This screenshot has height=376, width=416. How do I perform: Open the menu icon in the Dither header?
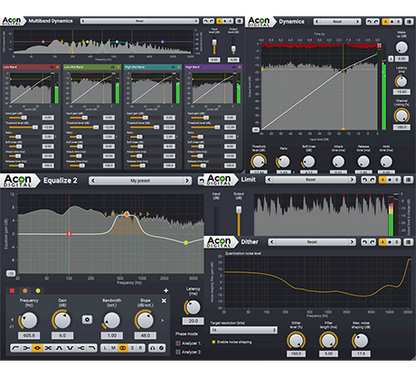(x=408, y=242)
